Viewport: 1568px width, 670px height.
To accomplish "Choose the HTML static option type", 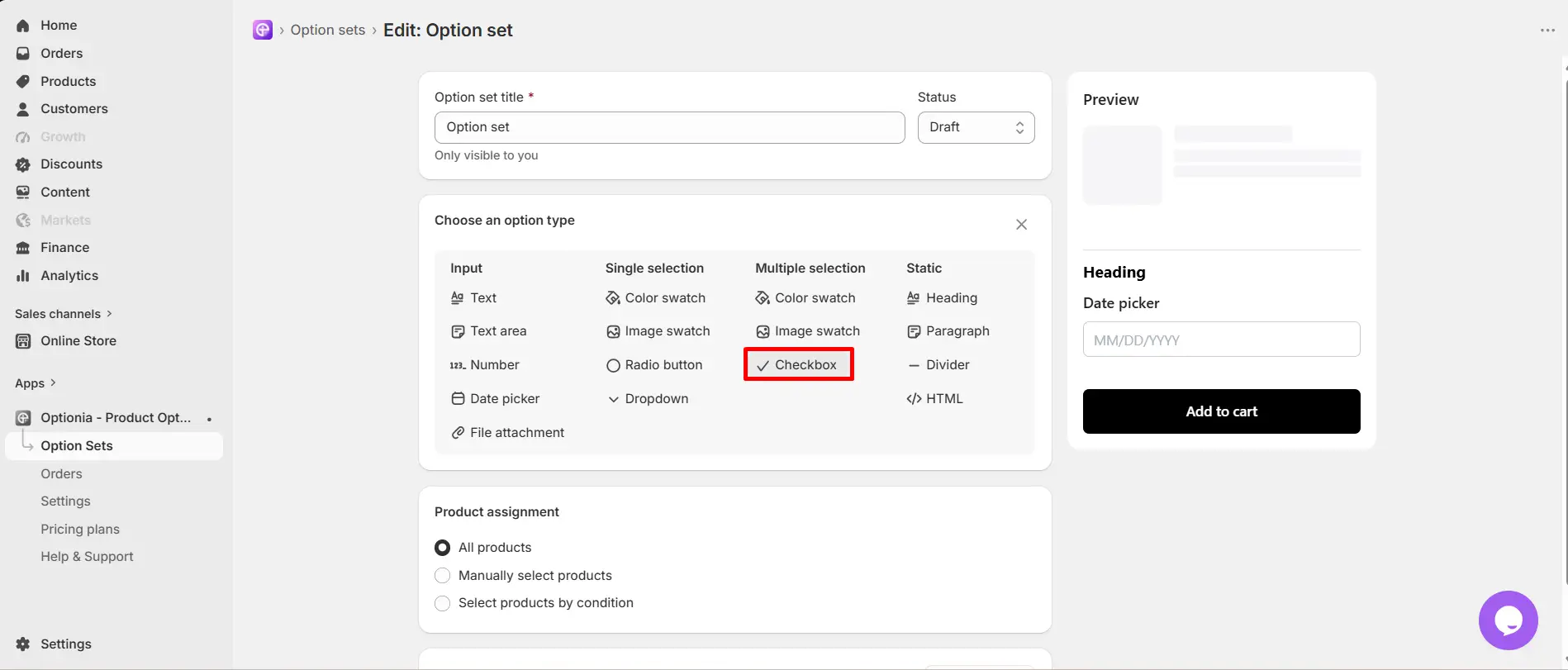I will (x=934, y=399).
